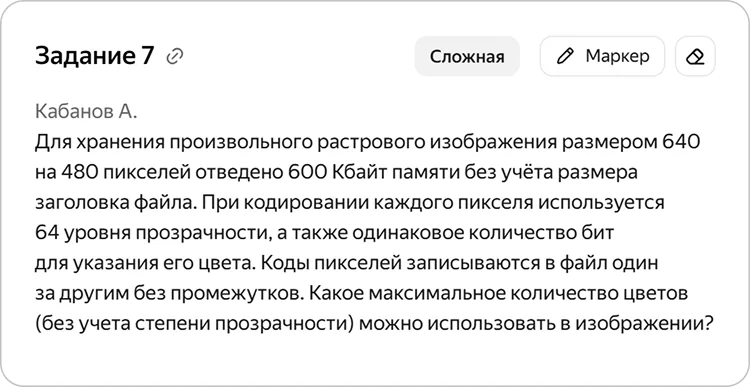Click the word изображении? at the end
750x387 pixels.
coord(644,324)
